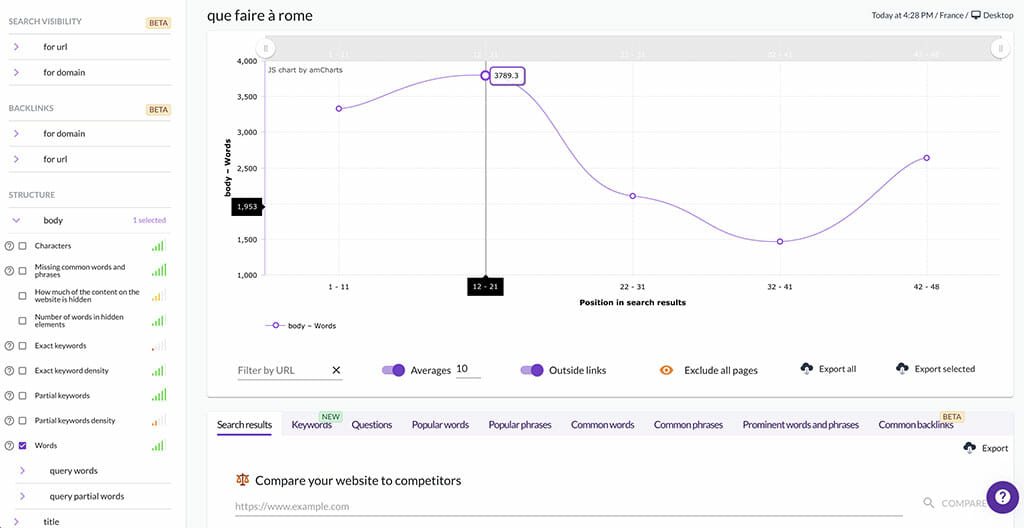This screenshot has width=1024, height=528.
Task: Click the Export all cloud icon
Action: (807, 369)
